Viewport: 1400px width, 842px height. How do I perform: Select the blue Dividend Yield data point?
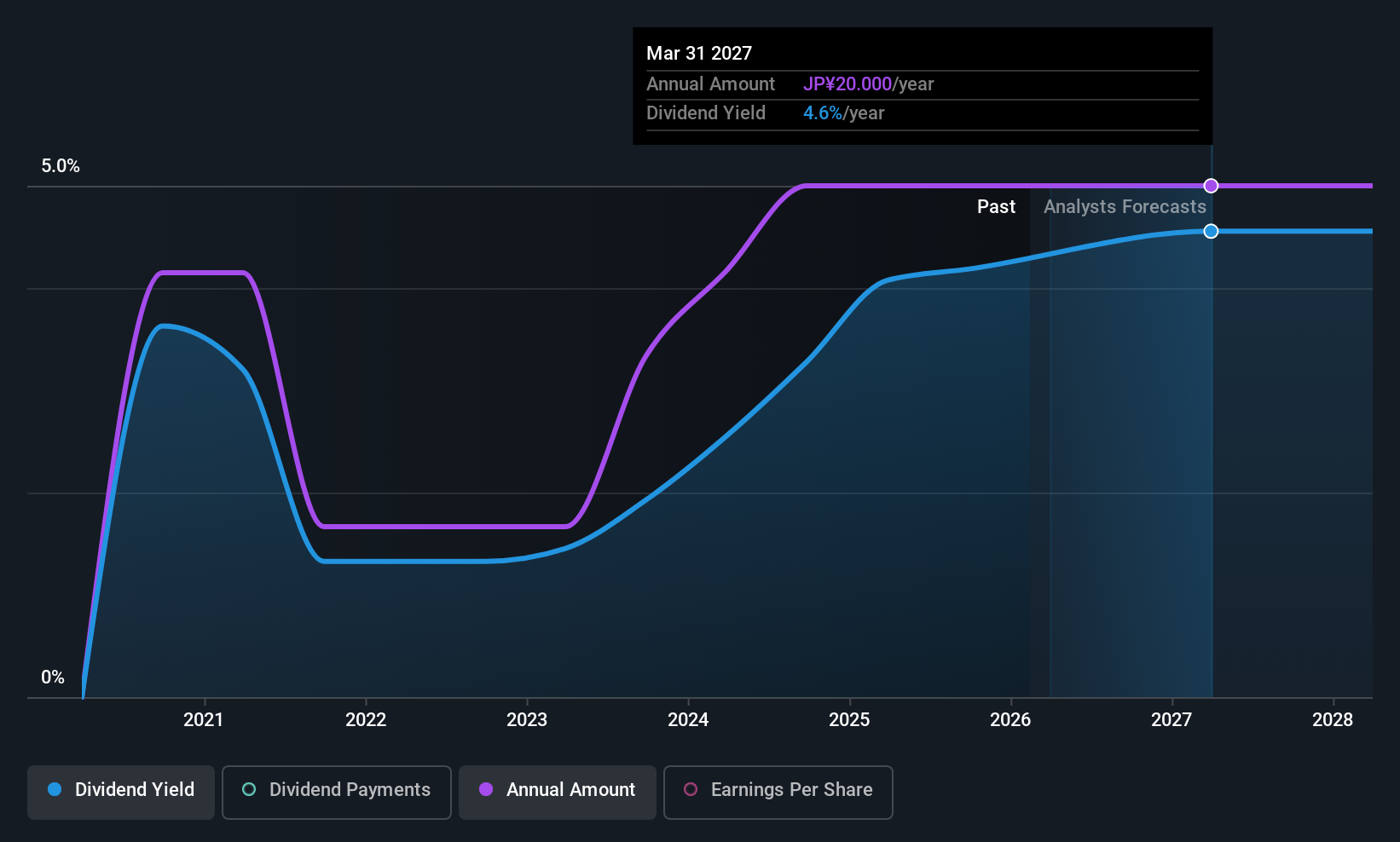coord(1211,231)
